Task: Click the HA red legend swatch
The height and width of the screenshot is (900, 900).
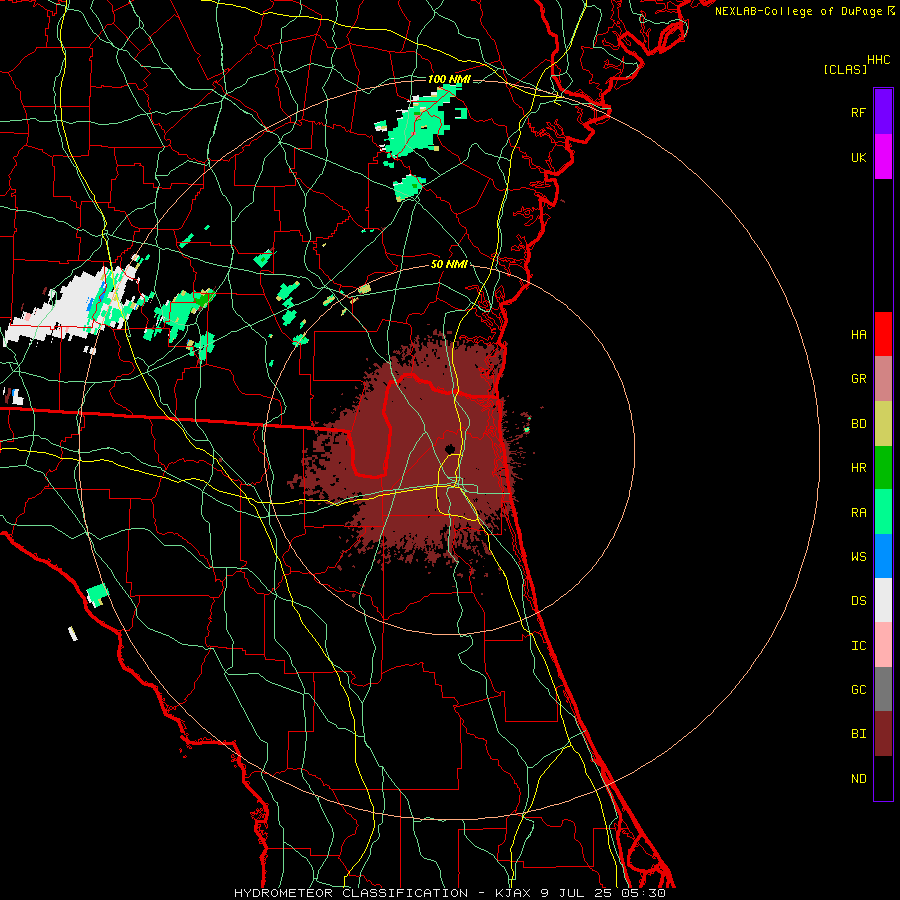Action: [883, 334]
